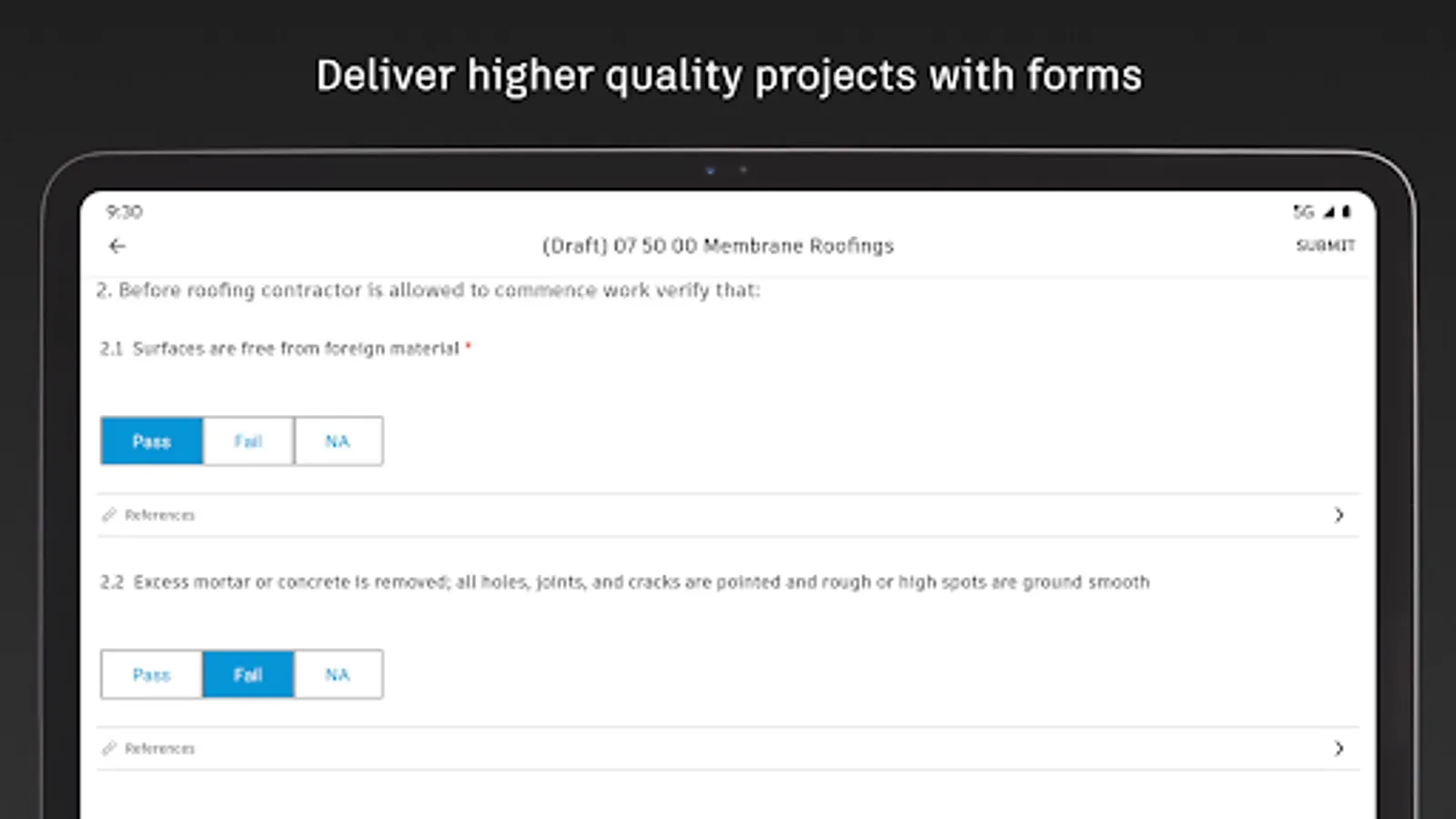Click the SUBMIT button
The image size is (1456, 819).
coord(1325,246)
